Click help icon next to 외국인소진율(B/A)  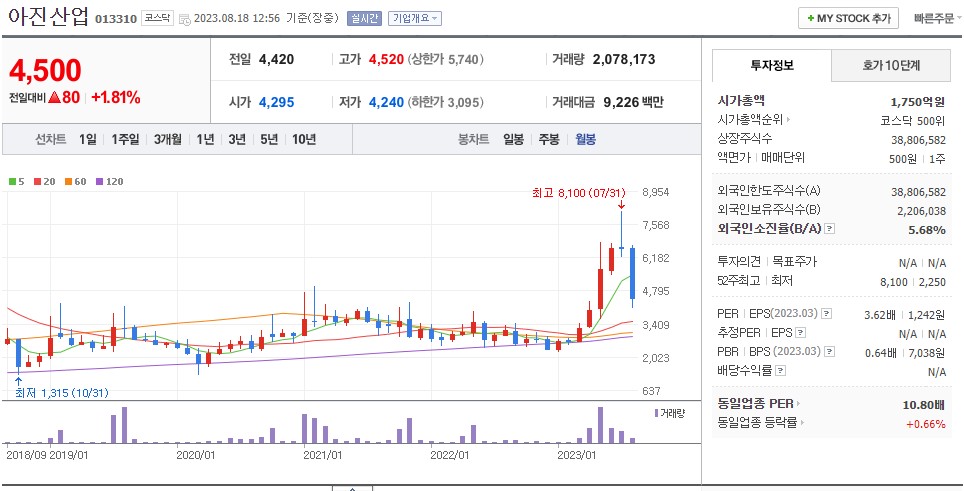coord(829,229)
